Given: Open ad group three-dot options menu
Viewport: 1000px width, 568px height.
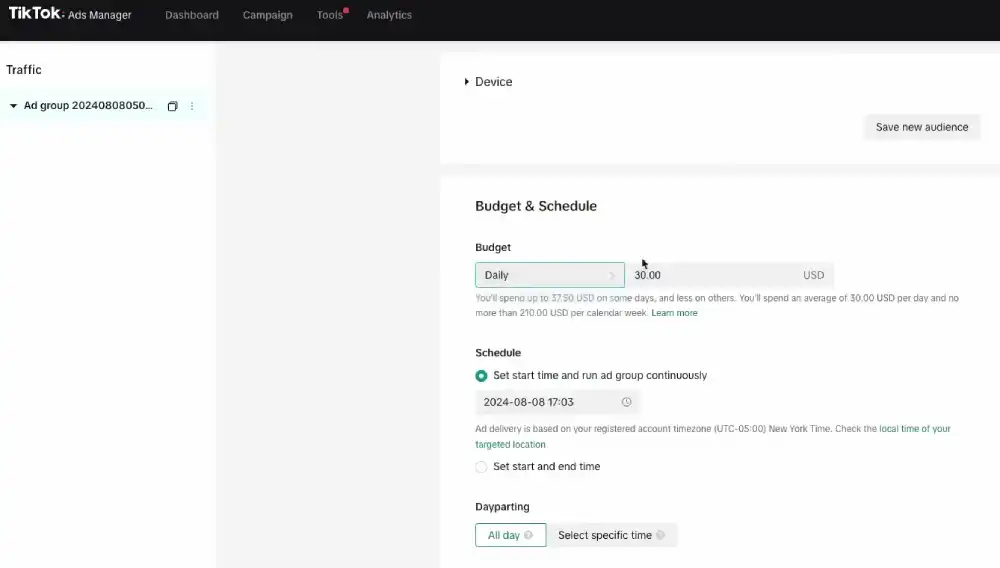Looking at the screenshot, I should point(192,106).
